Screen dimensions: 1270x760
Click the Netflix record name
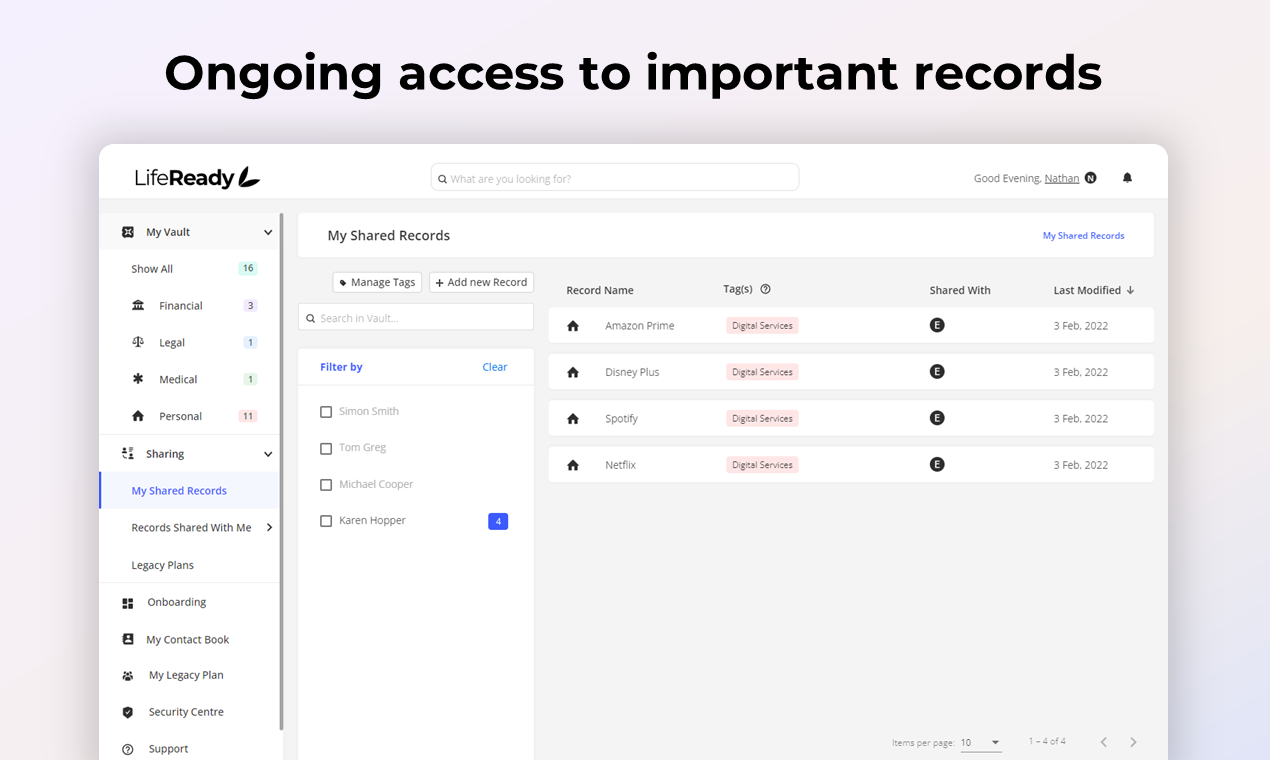pyautogui.click(x=621, y=465)
